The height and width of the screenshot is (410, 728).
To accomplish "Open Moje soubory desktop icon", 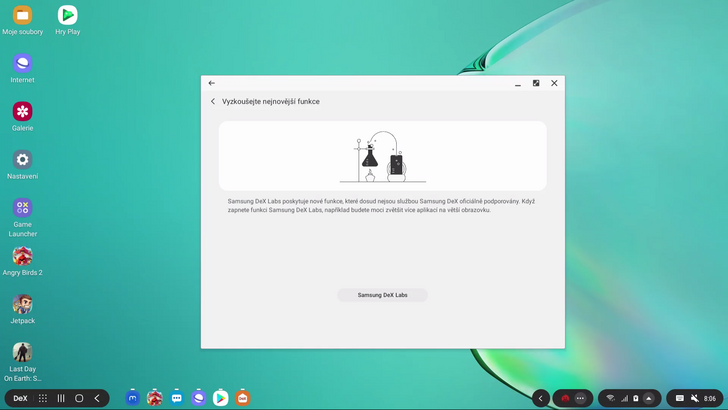I will click(22, 16).
